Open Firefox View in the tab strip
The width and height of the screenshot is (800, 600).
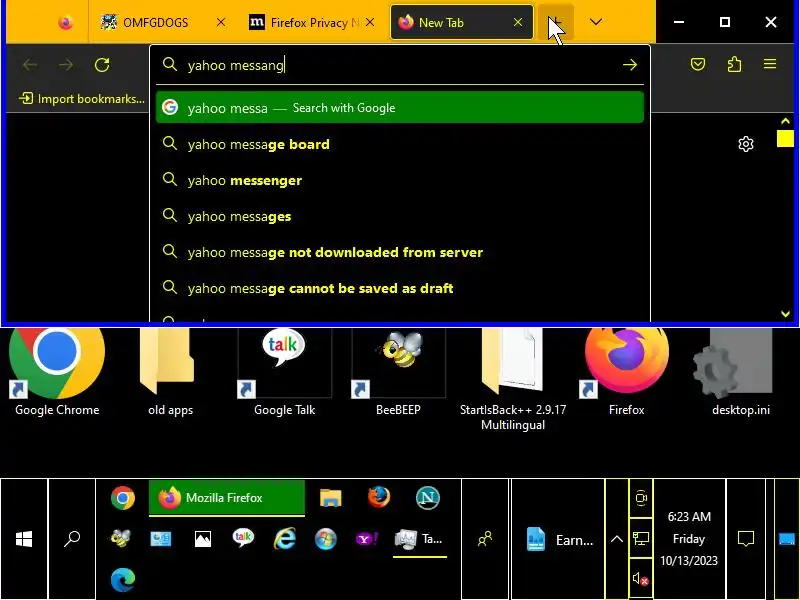tap(65, 22)
